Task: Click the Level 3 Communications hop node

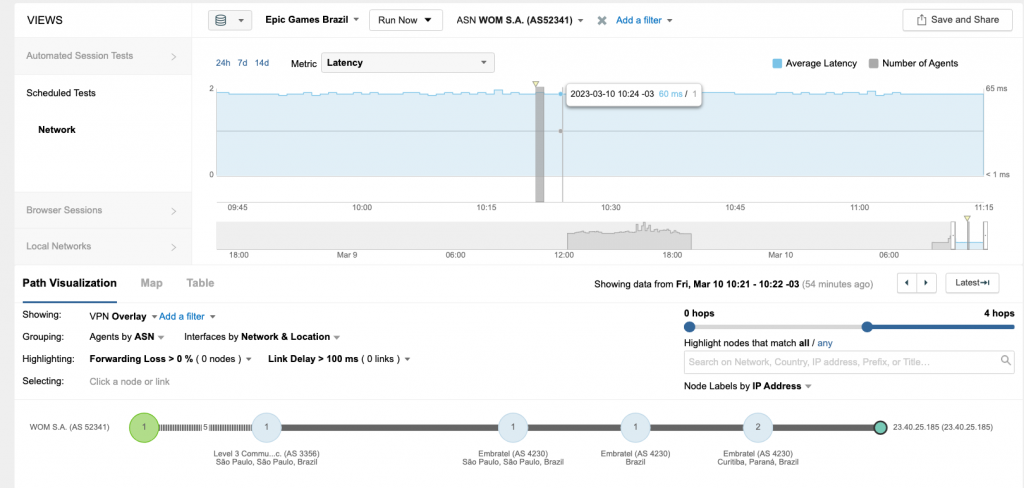Action: [x=266, y=427]
